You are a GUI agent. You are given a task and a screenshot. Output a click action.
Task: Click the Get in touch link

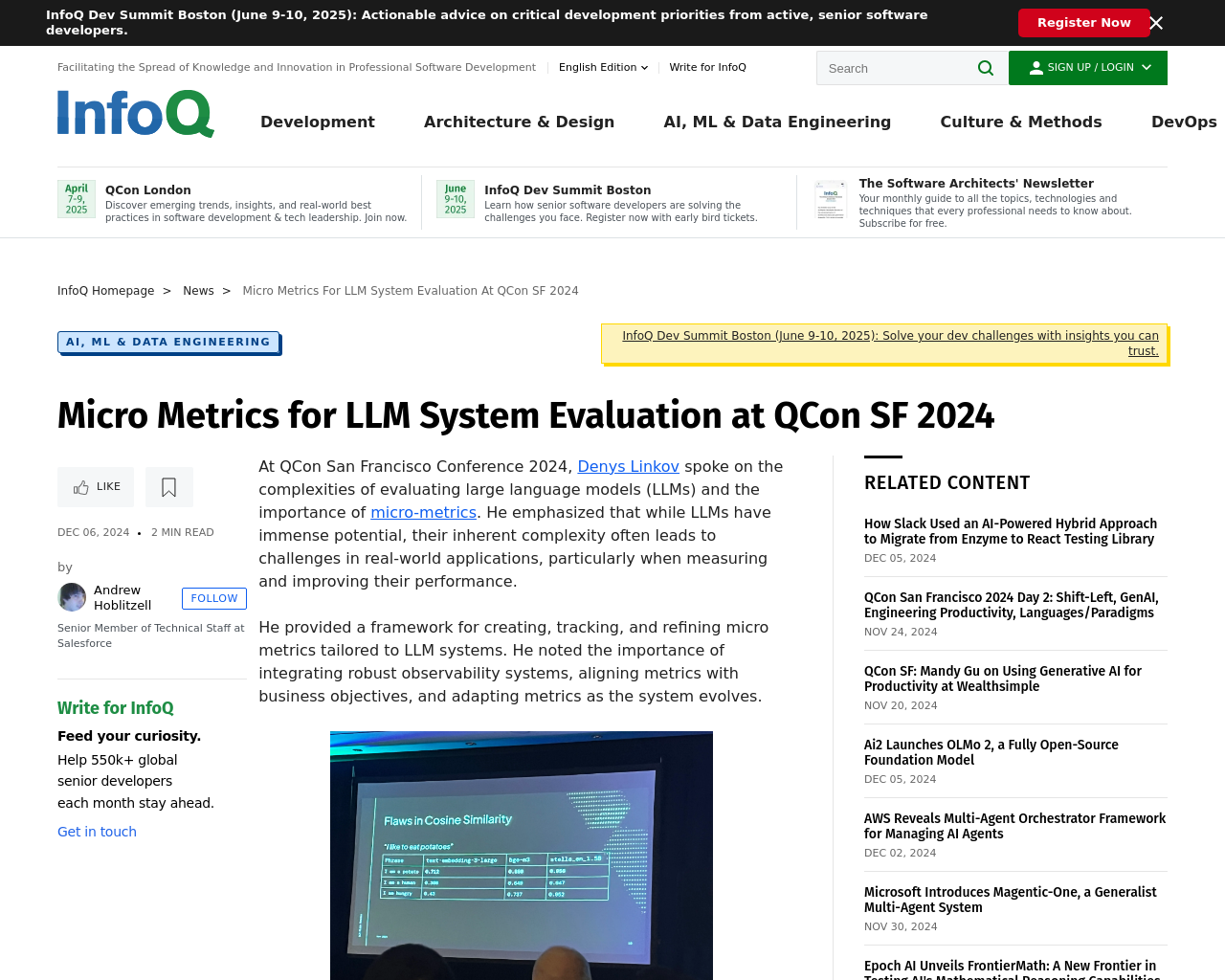coord(97,832)
